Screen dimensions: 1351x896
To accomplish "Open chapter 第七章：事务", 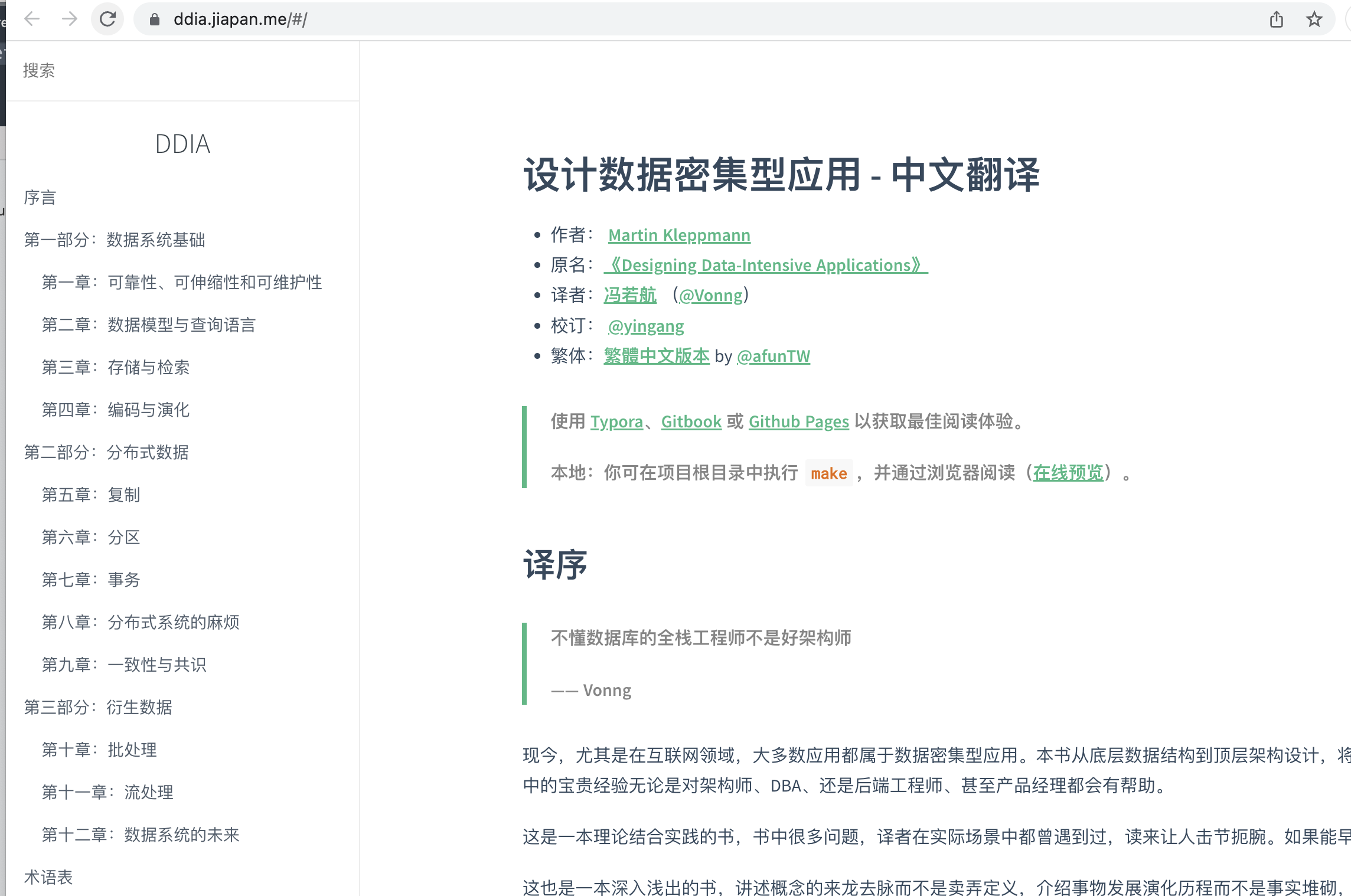I will (x=91, y=580).
